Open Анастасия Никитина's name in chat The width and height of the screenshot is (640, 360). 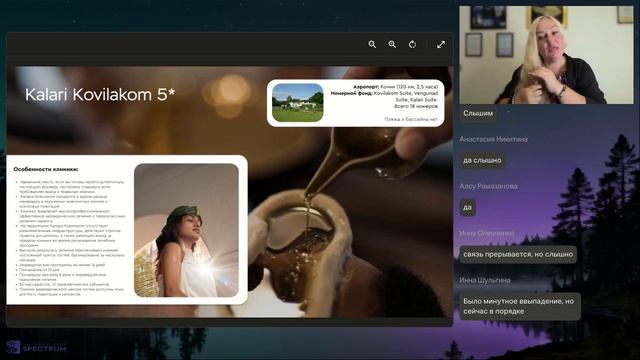click(x=493, y=139)
